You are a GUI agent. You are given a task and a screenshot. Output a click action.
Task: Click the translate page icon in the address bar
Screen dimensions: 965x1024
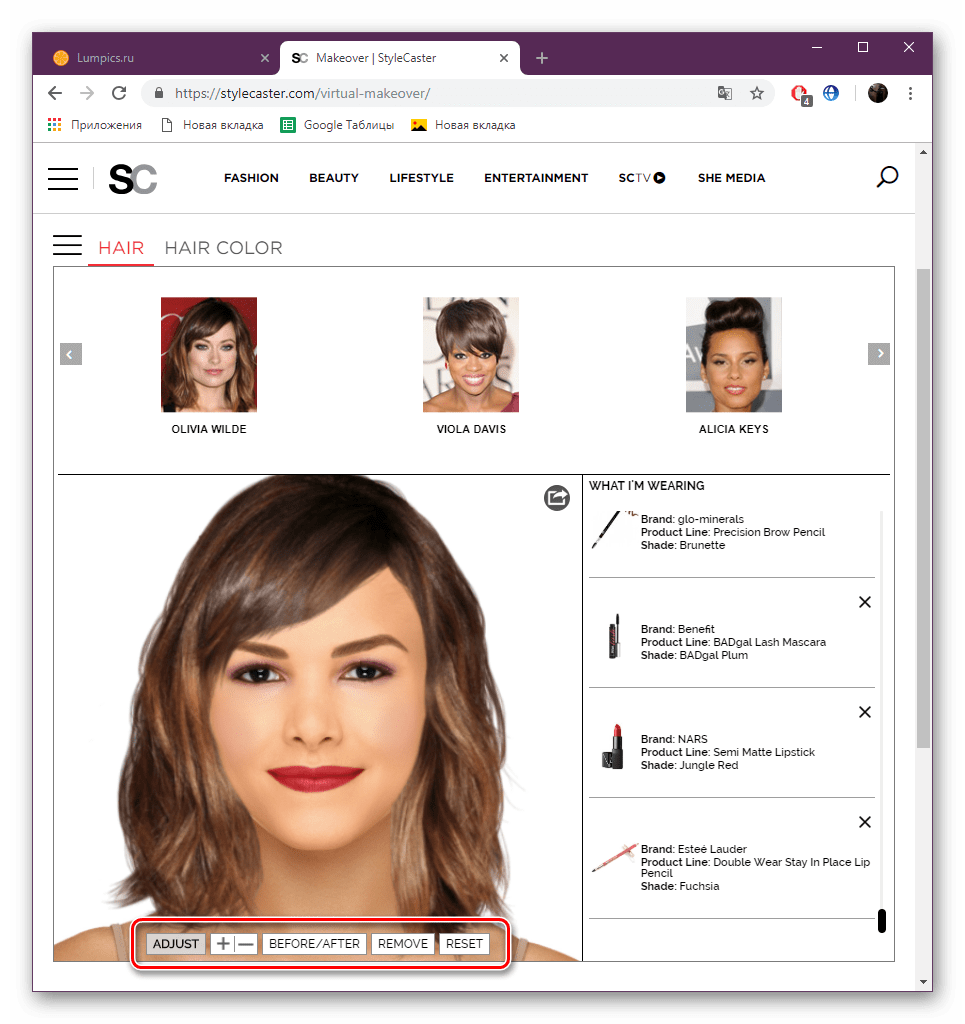tap(725, 93)
